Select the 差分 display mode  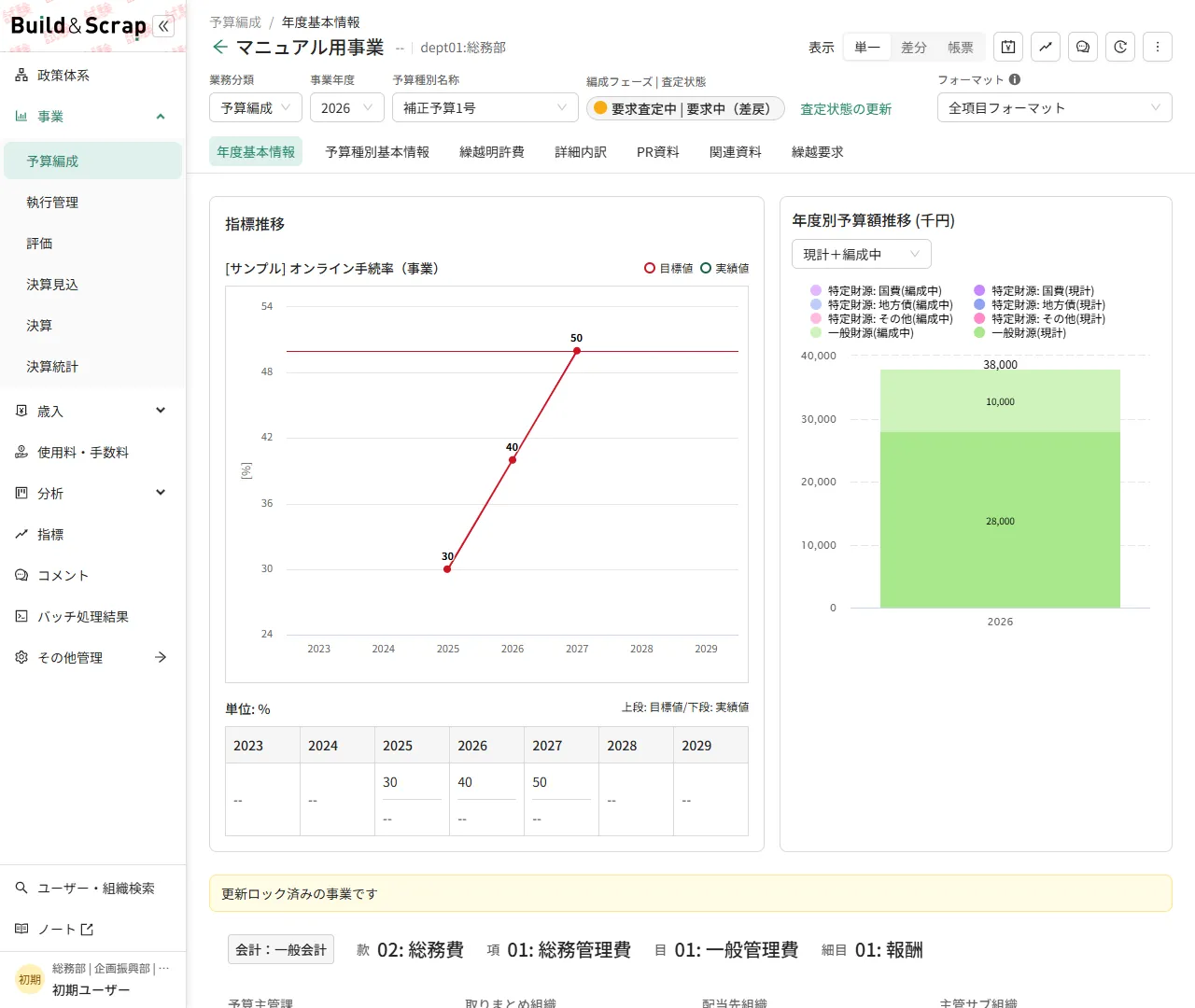point(914,47)
